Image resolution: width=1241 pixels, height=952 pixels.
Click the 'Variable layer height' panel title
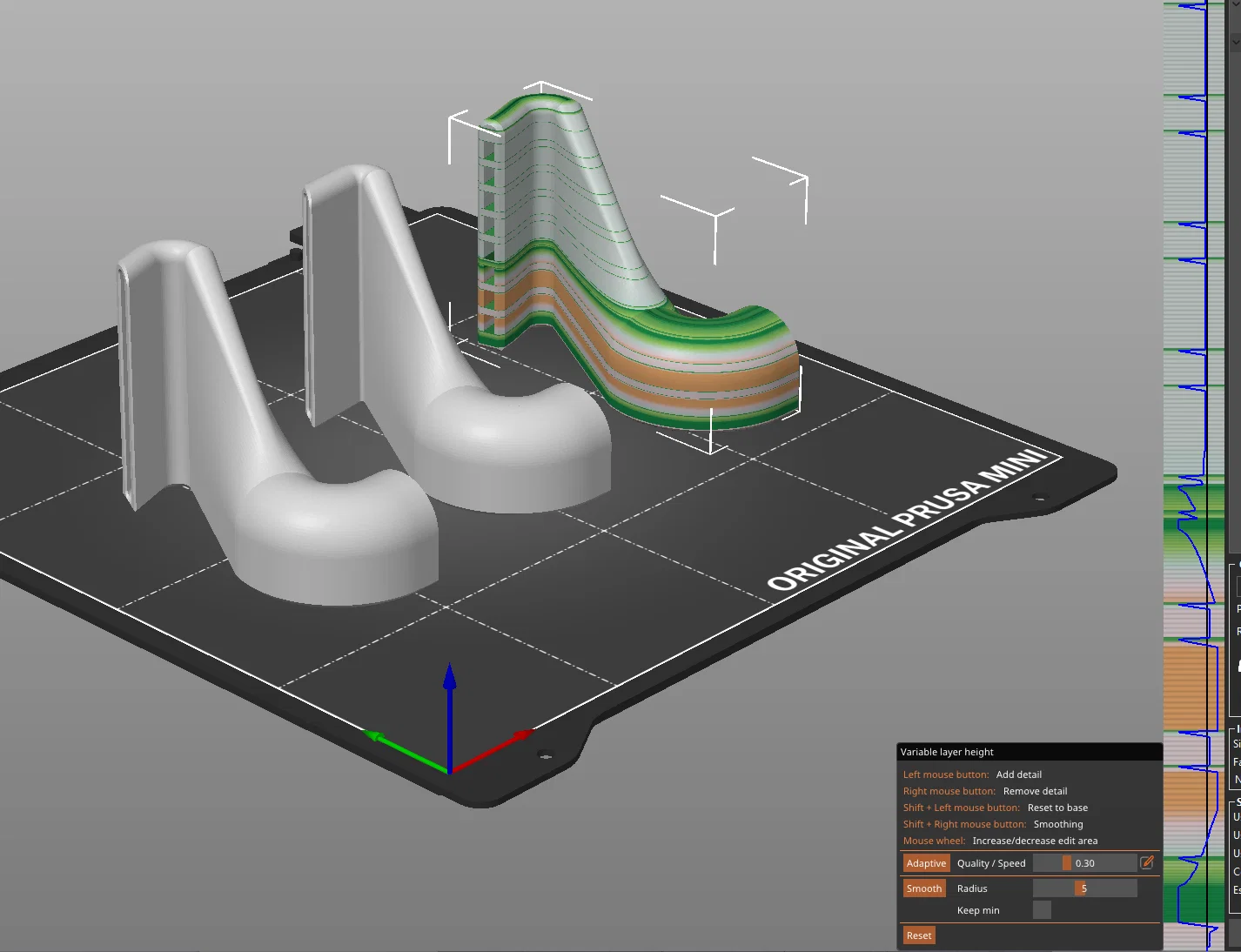click(x=947, y=752)
